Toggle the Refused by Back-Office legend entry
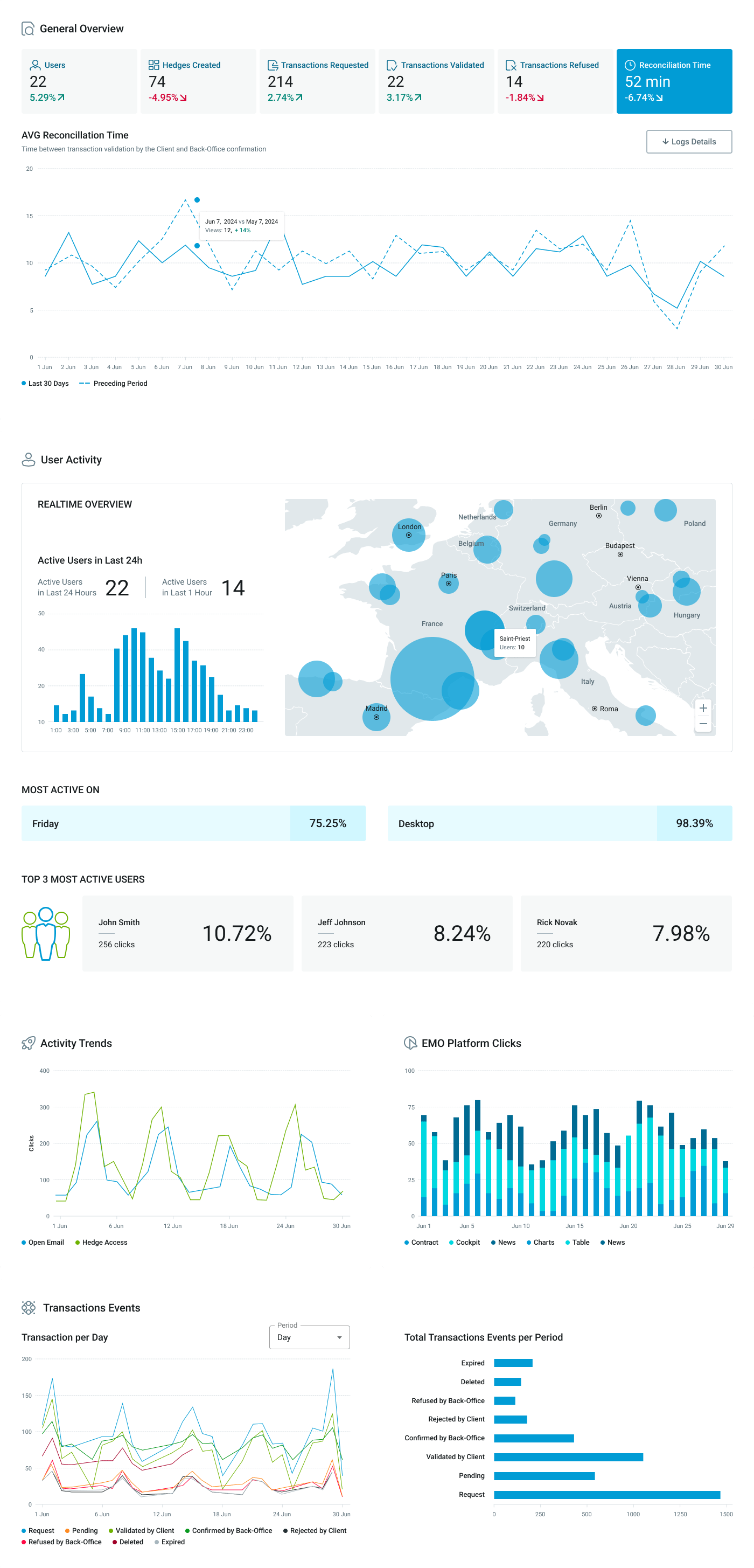The image size is (754, 1568). click(x=61, y=1542)
